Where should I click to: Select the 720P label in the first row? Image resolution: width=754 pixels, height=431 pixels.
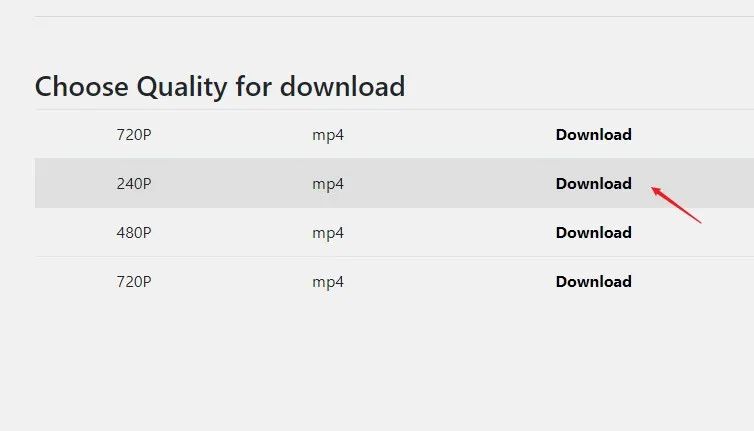[x=134, y=134]
